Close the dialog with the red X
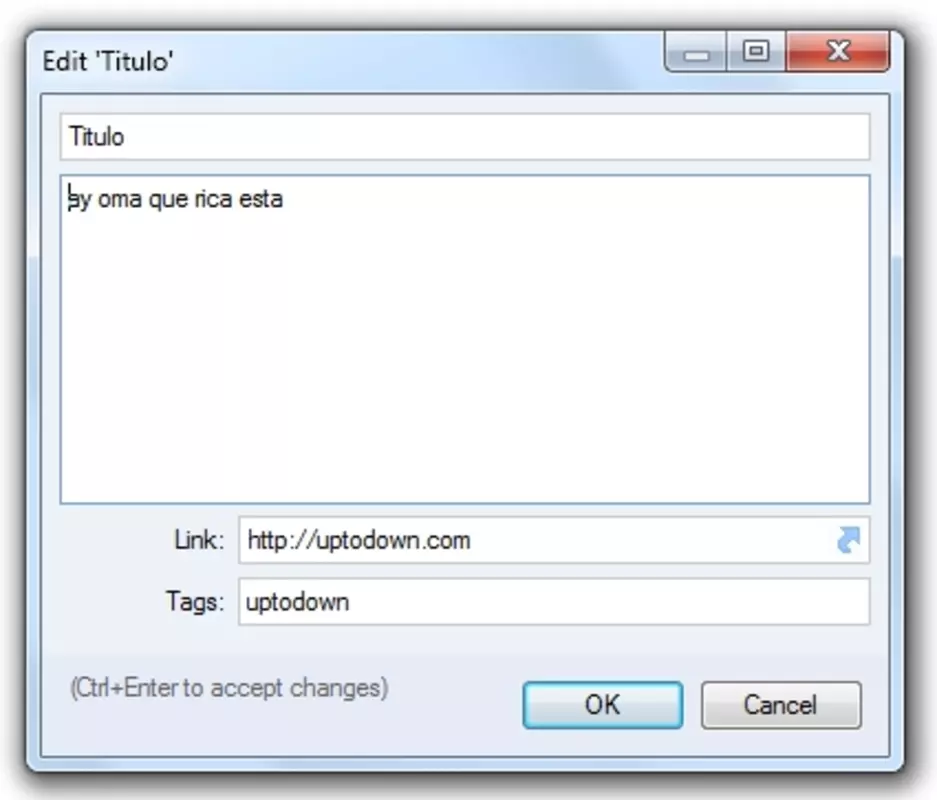The image size is (937, 800). coord(838,53)
